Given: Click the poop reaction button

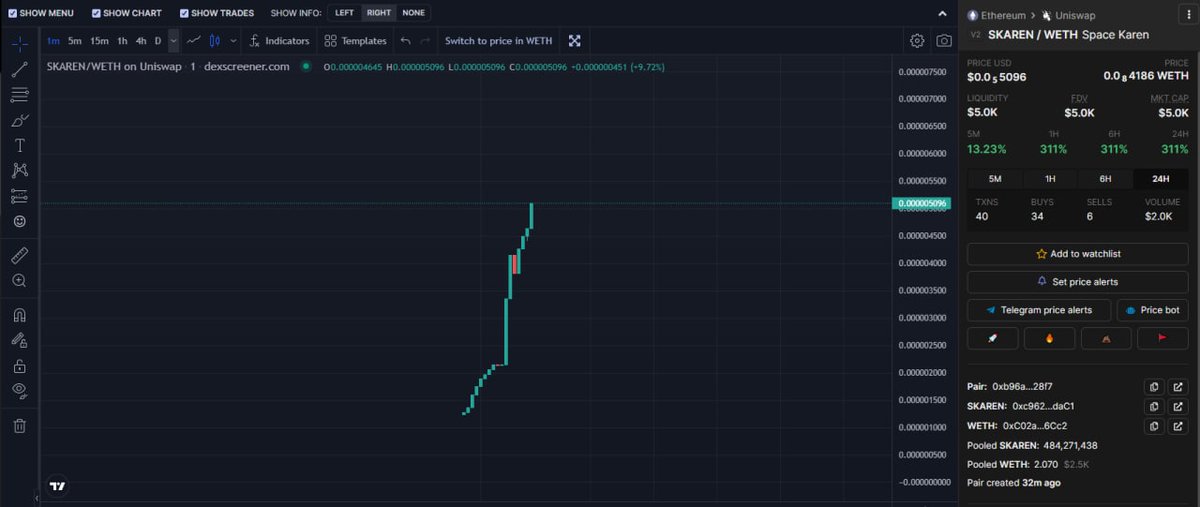Looking at the screenshot, I should pyautogui.click(x=1106, y=338).
